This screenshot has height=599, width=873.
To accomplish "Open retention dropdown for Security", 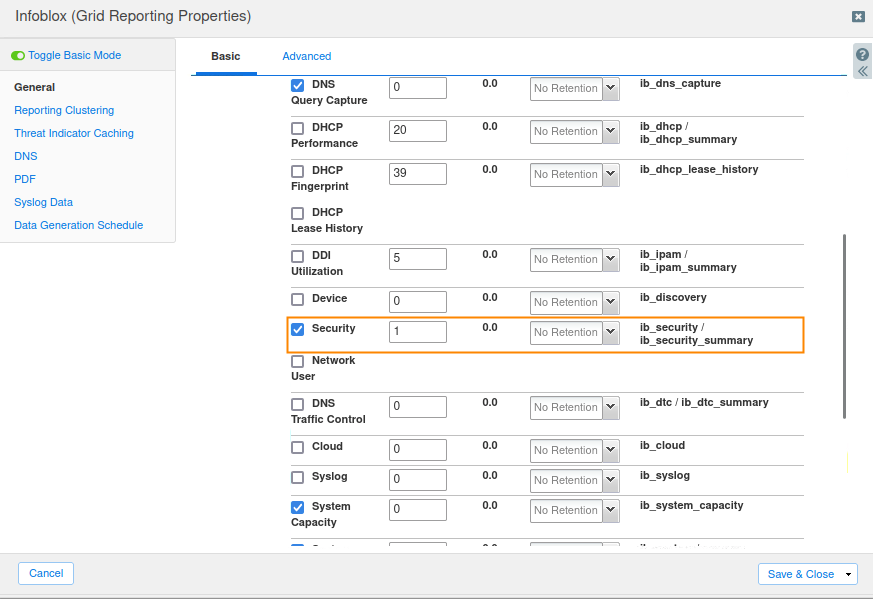I will pyautogui.click(x=611, y=332).
